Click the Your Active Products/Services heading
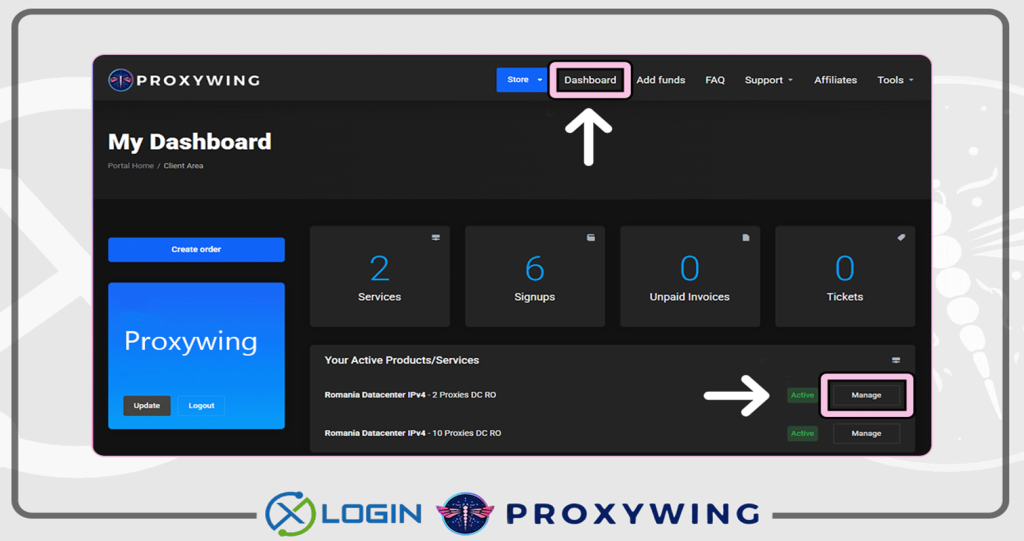 [x=402, y=360]
